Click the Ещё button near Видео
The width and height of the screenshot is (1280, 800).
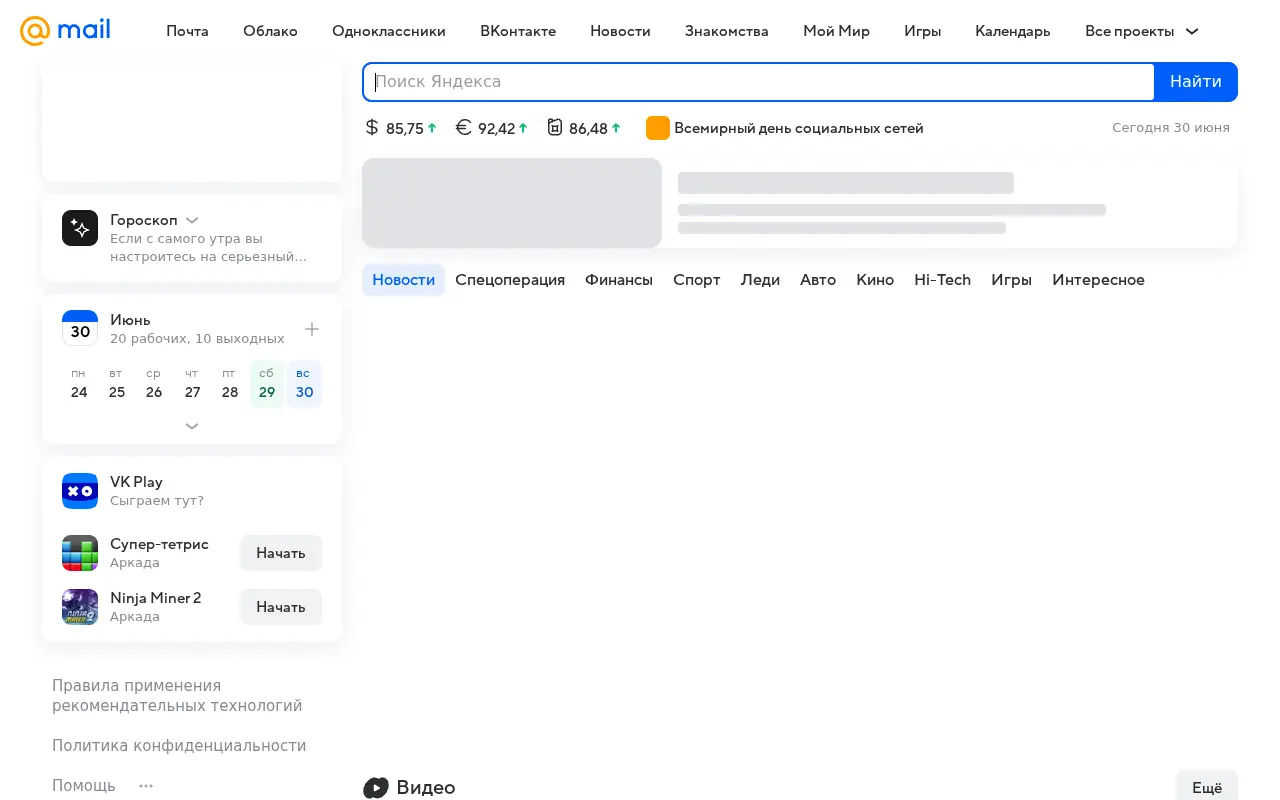(1207, 787)
